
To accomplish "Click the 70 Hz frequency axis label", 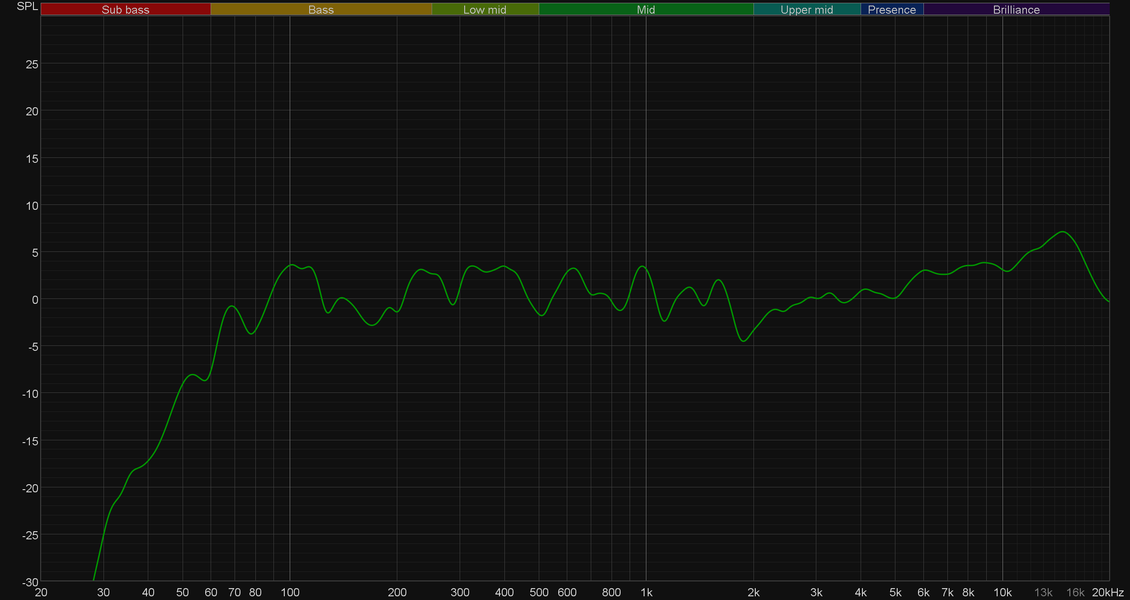I will coord(235,593).
